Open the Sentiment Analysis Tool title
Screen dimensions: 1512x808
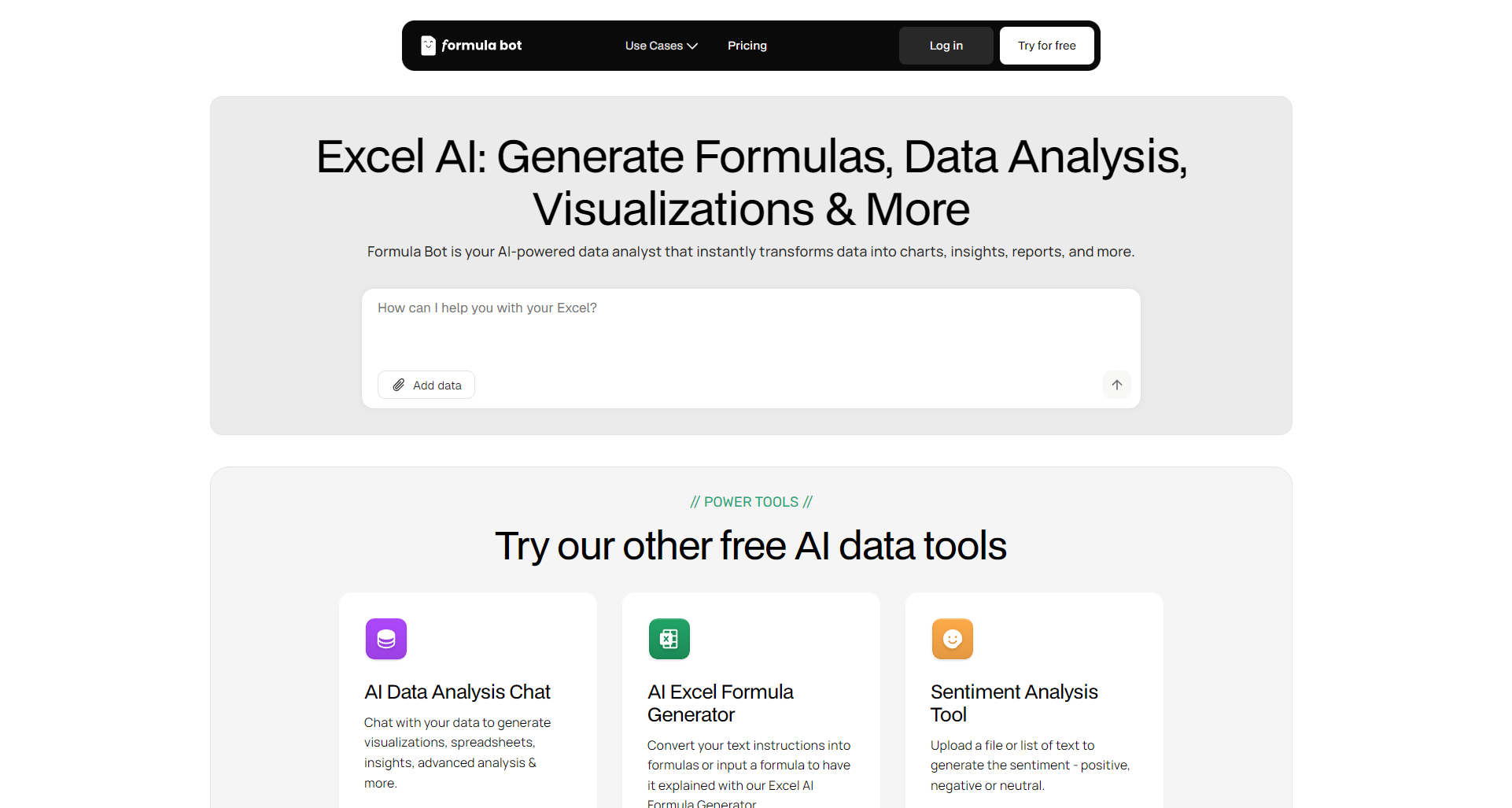[1013, 703]
